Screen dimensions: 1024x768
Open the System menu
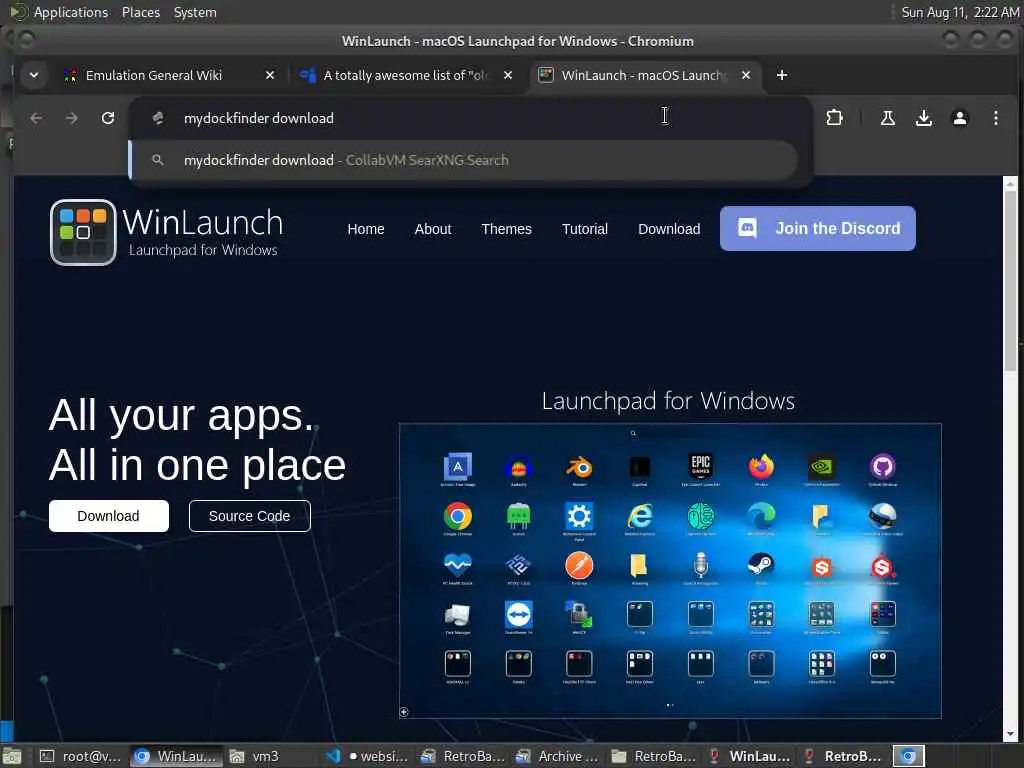(195, 12)
